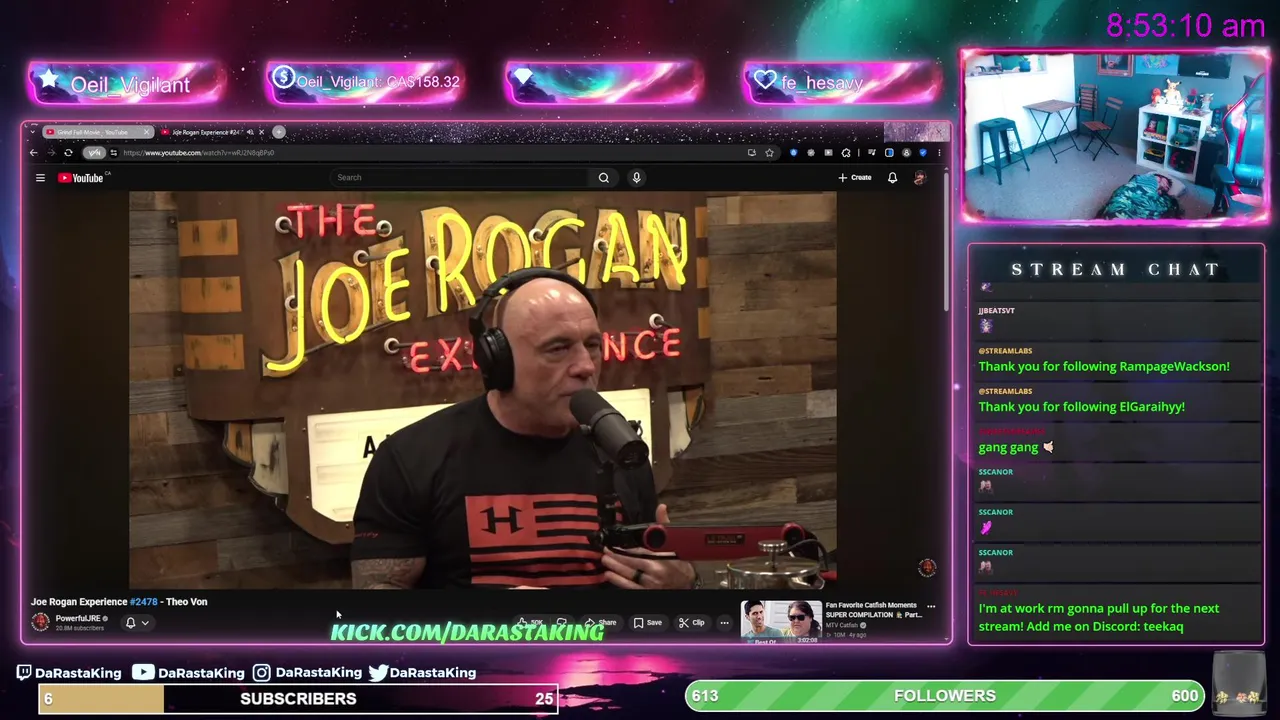Open the Fan Favorite Catfish Moments thumbnail
The image size is (1280, 720).
pos(781,621)
